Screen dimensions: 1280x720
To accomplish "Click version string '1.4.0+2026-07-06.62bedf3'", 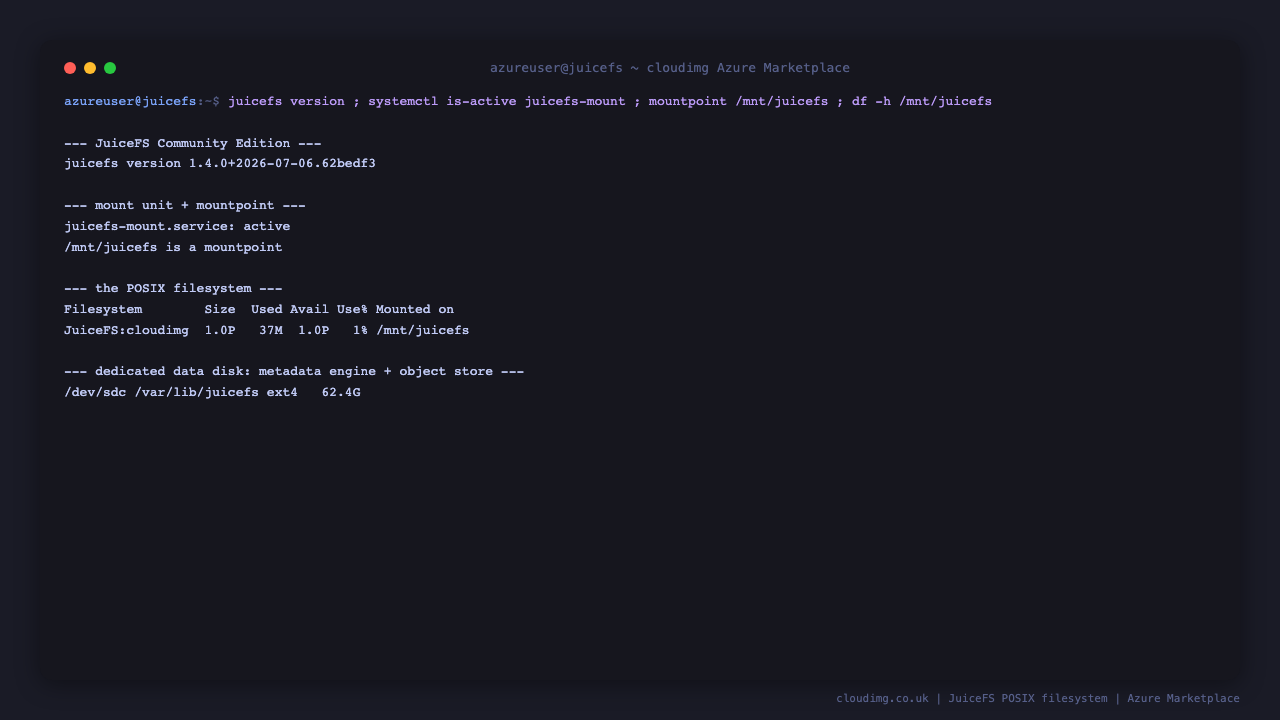I will [282, 163].
